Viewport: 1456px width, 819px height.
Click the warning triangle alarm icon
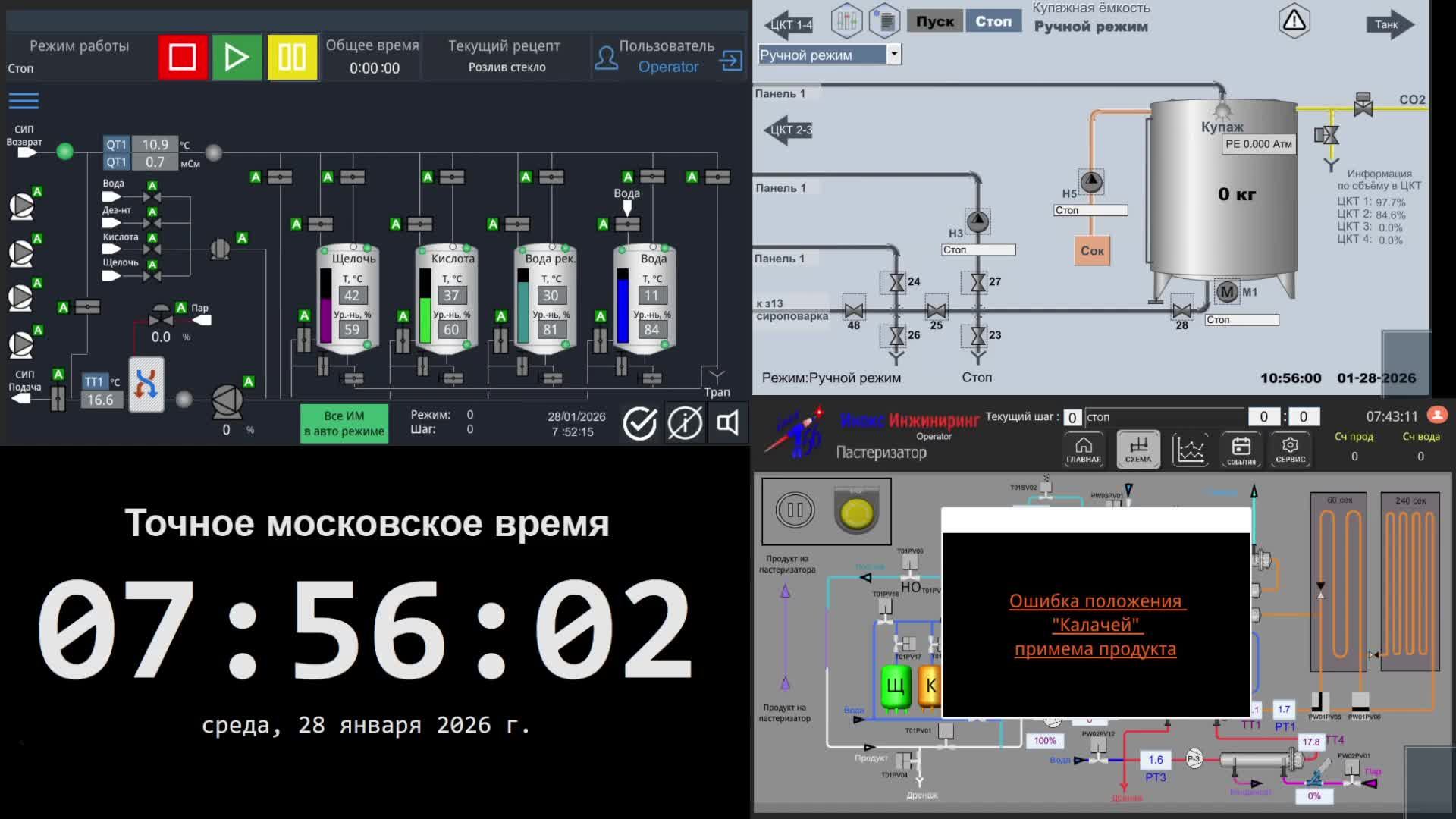point(1294,21)
